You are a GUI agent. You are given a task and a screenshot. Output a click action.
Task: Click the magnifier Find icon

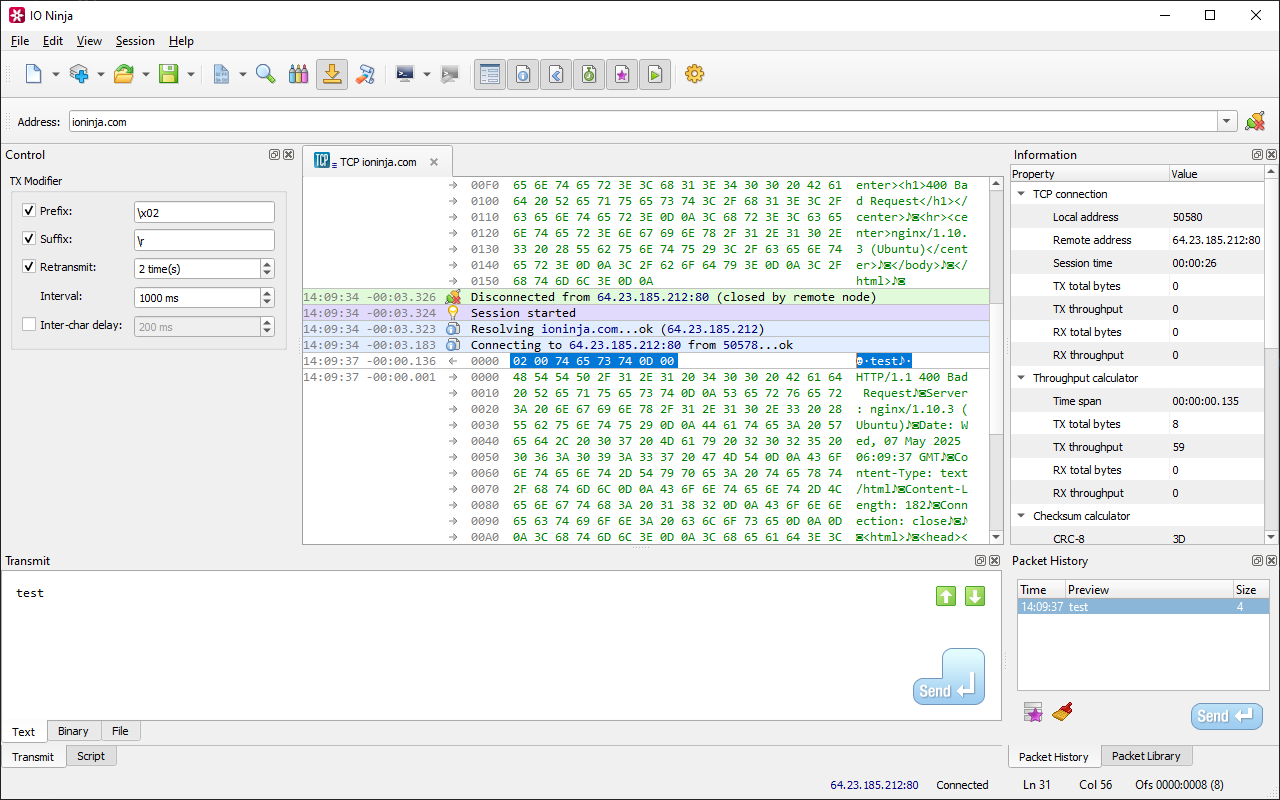click(x=265, y=74)
